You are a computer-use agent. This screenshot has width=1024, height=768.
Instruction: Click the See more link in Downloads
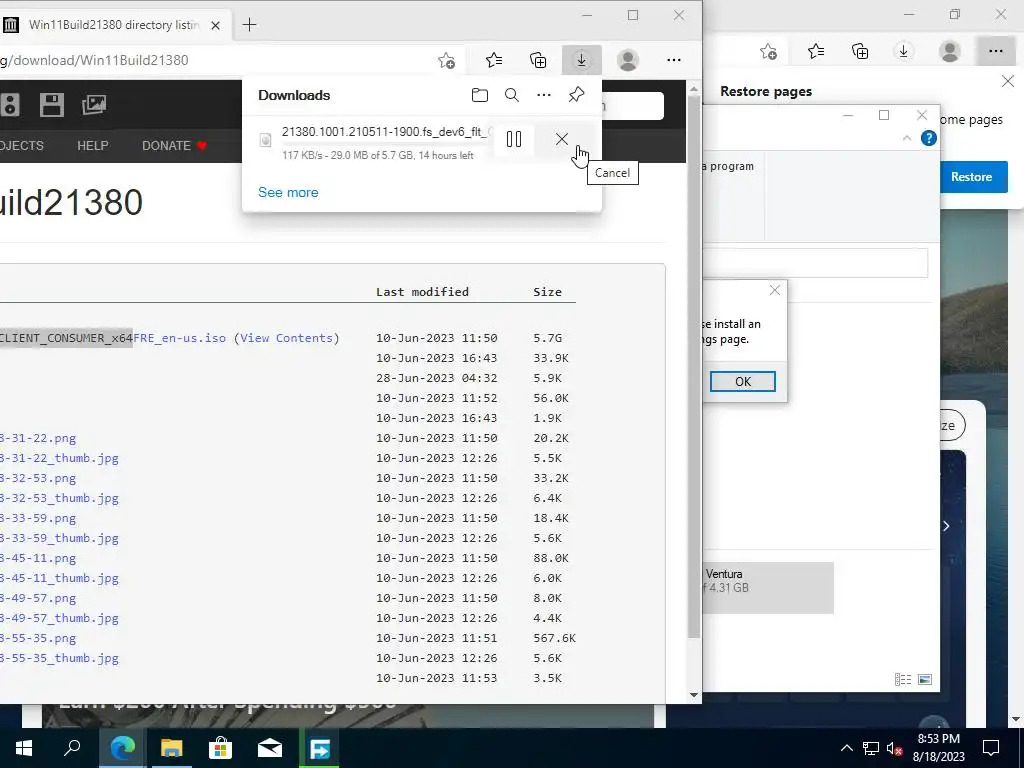coord(288,192)
